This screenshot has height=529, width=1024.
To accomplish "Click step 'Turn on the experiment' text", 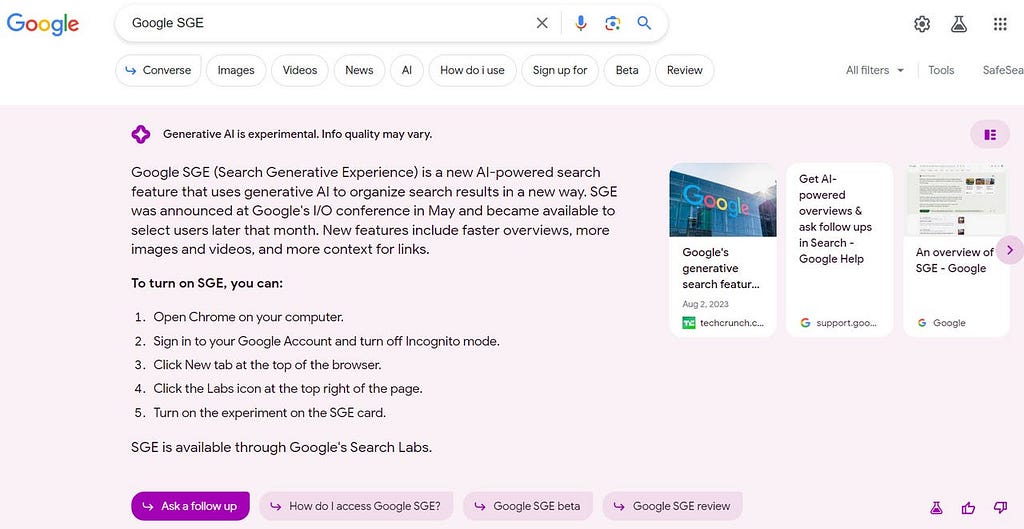I will 270,413.
